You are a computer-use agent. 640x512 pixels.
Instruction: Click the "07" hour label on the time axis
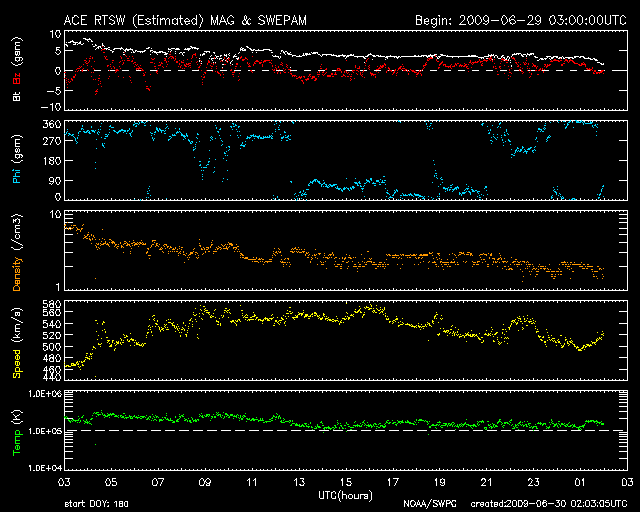[158, 483]
